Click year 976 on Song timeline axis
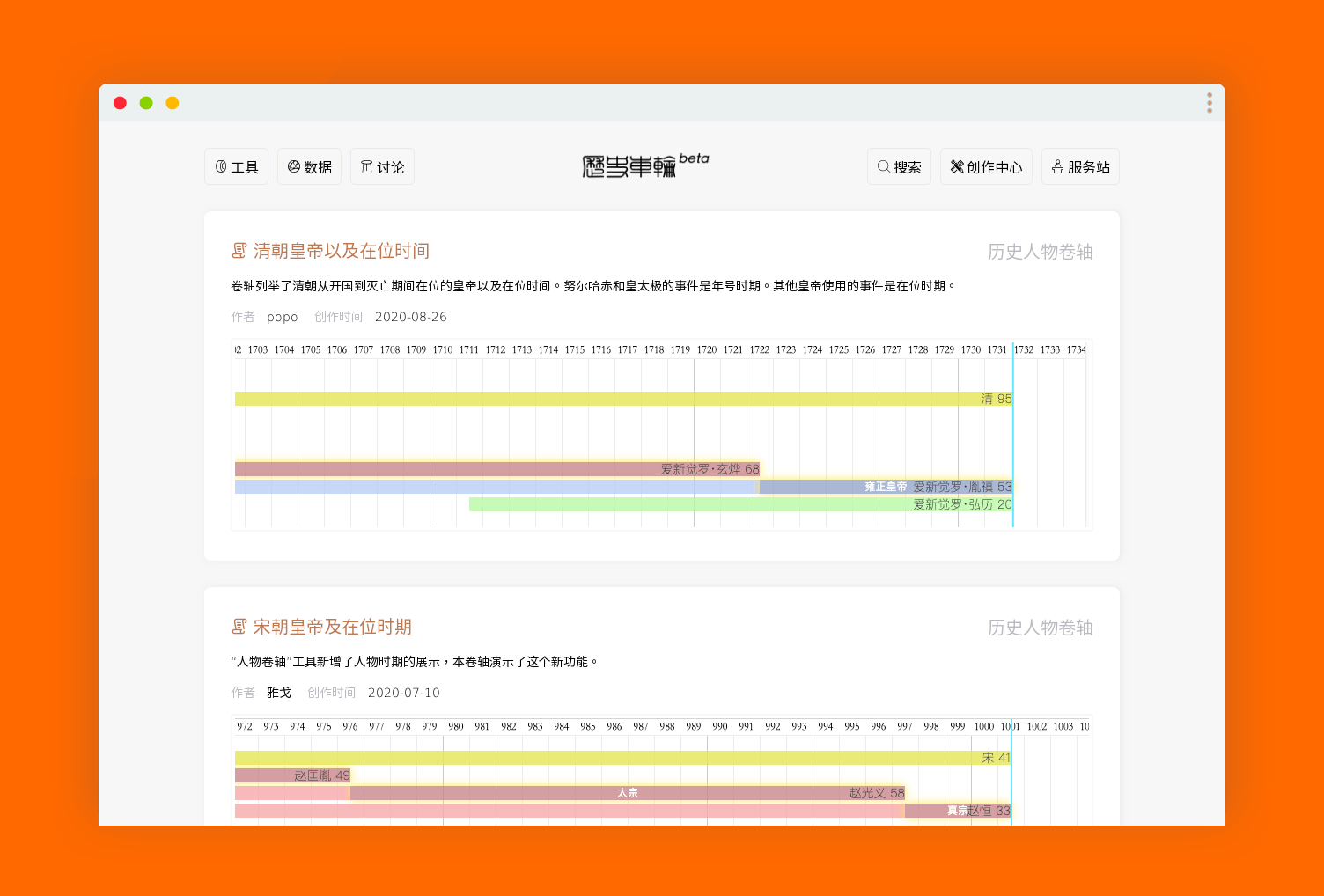 tap(350, 726)
